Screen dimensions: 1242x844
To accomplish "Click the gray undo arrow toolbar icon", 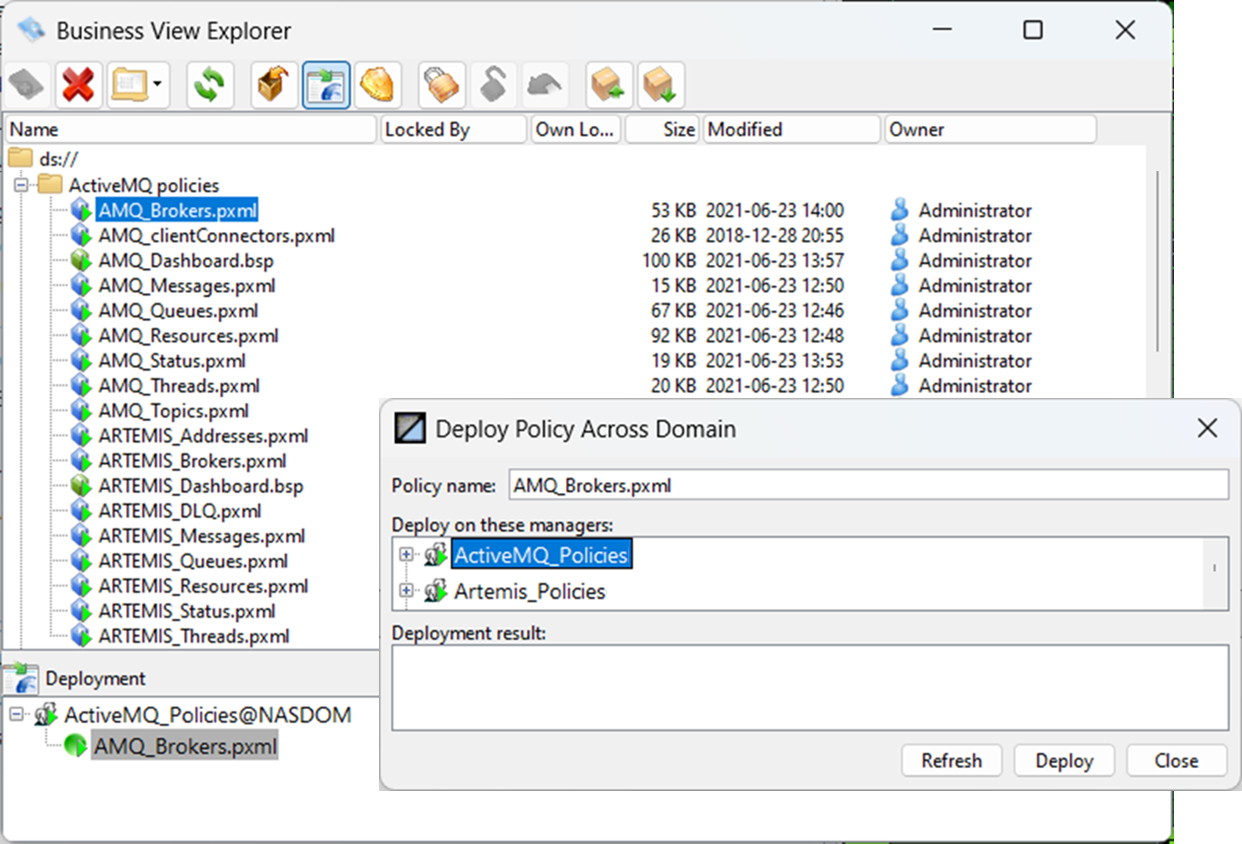I will (x=545, y=85).
